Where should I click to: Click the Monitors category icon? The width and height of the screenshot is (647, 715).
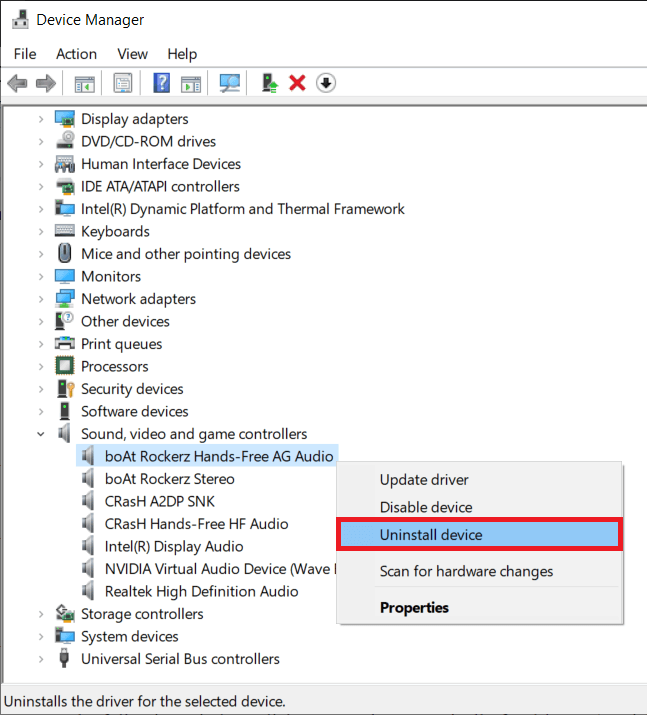[x=65, y=276]
